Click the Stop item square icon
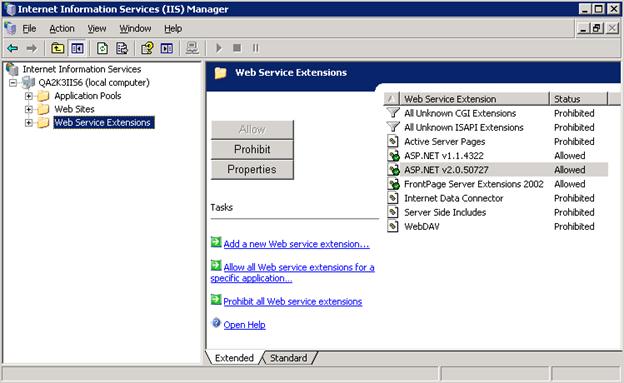The width and height of the screenshot is (624, 383). coord(237,48)
